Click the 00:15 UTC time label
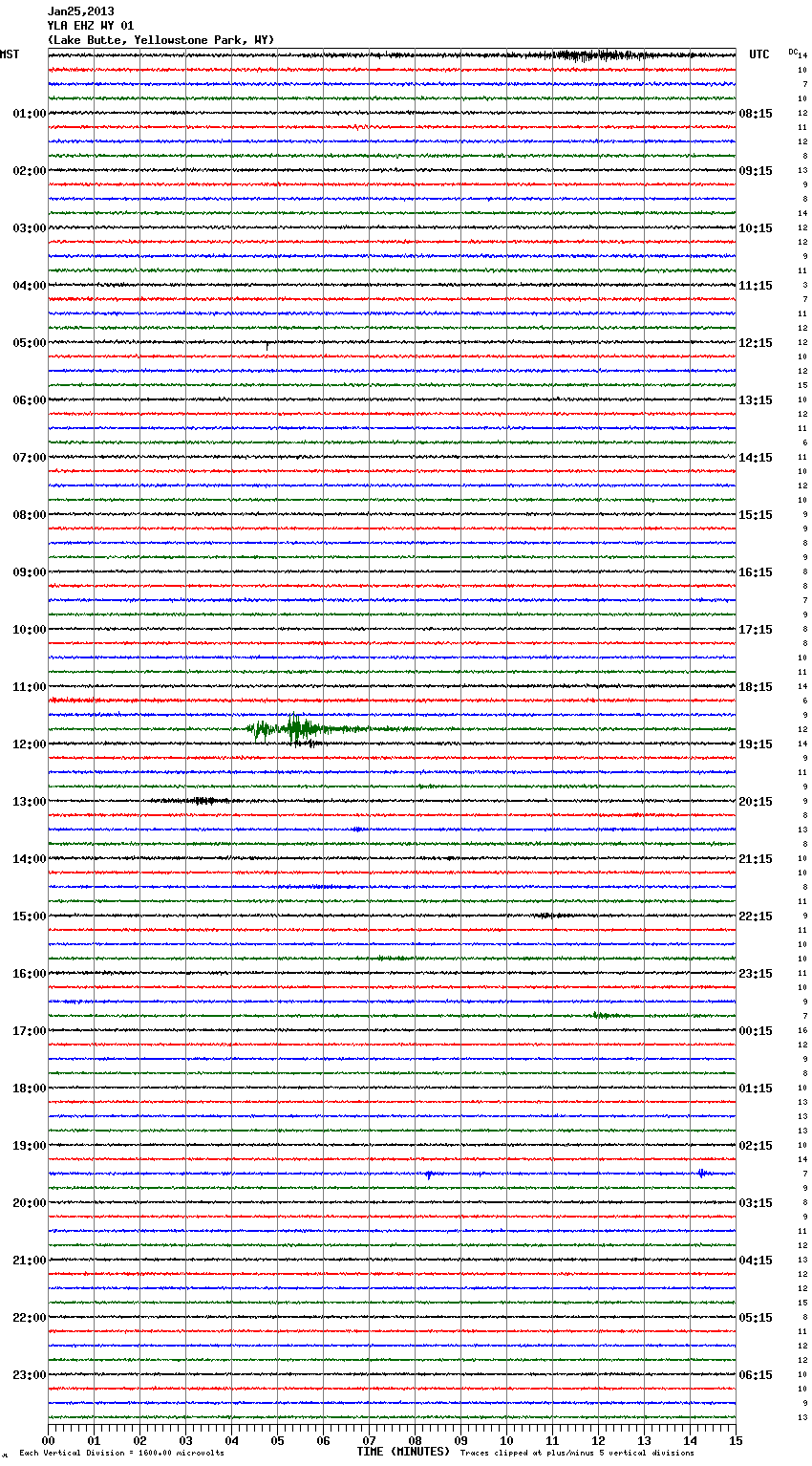 coord(756,1031)
